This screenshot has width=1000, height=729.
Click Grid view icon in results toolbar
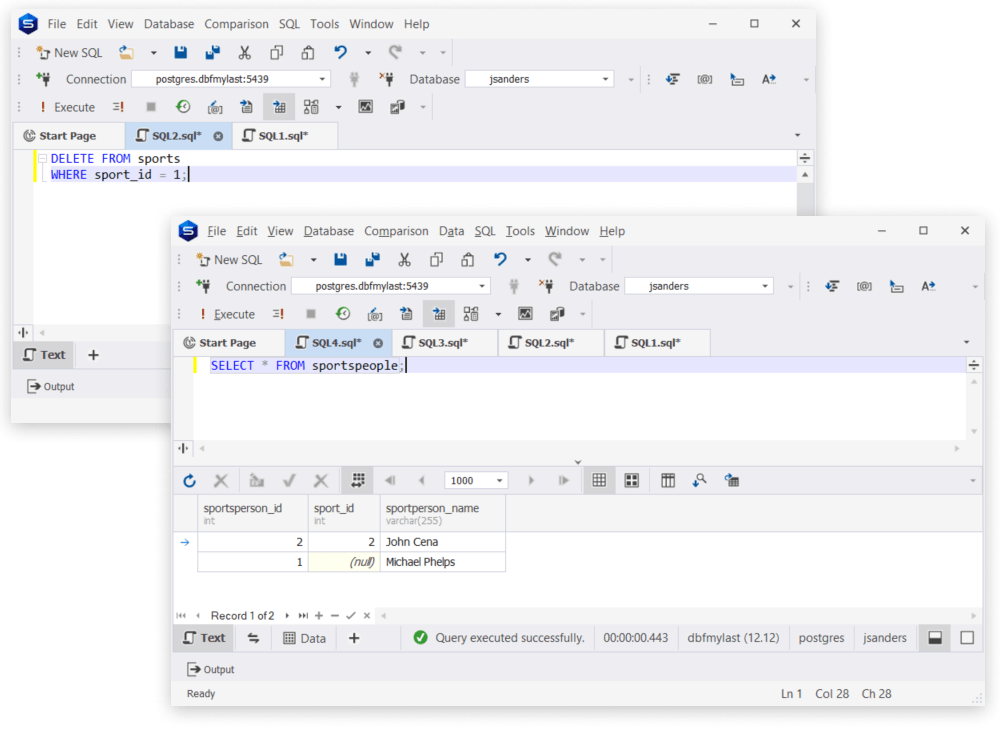(x=599, y=481)
